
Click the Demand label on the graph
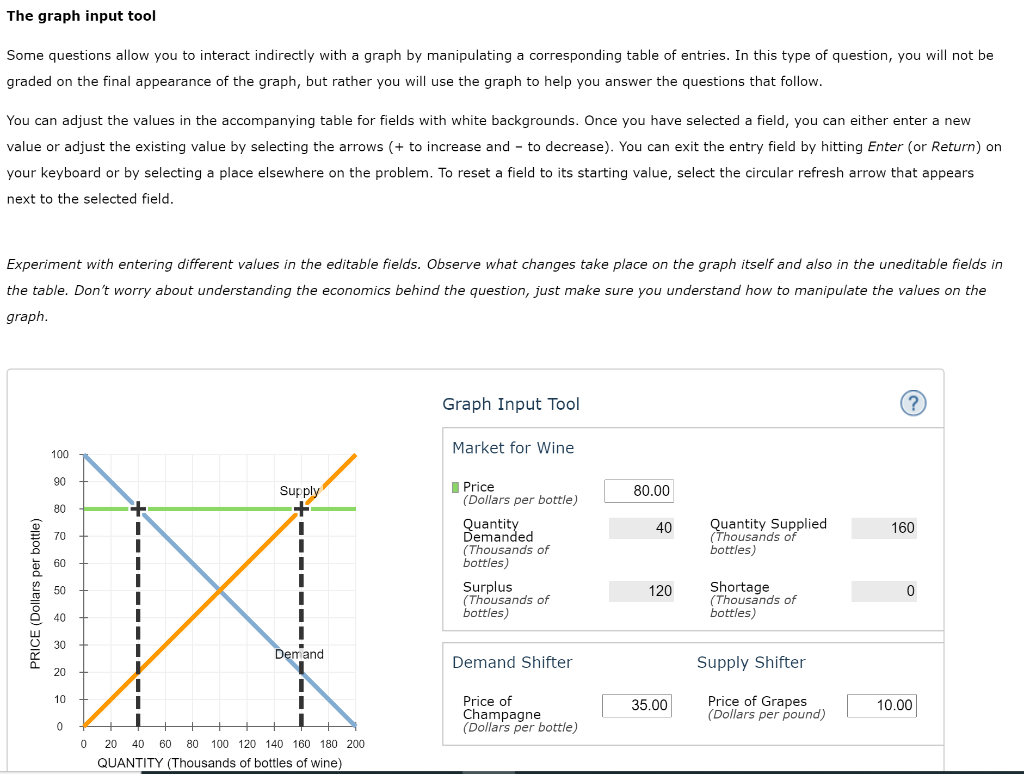(x=298, y=654)
